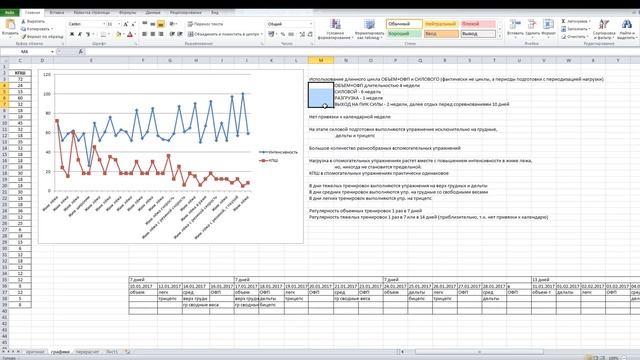Viewport: 640px width, 360px height.
Task: Decrease font size with the small A icon
Action: tap(134, 24)
